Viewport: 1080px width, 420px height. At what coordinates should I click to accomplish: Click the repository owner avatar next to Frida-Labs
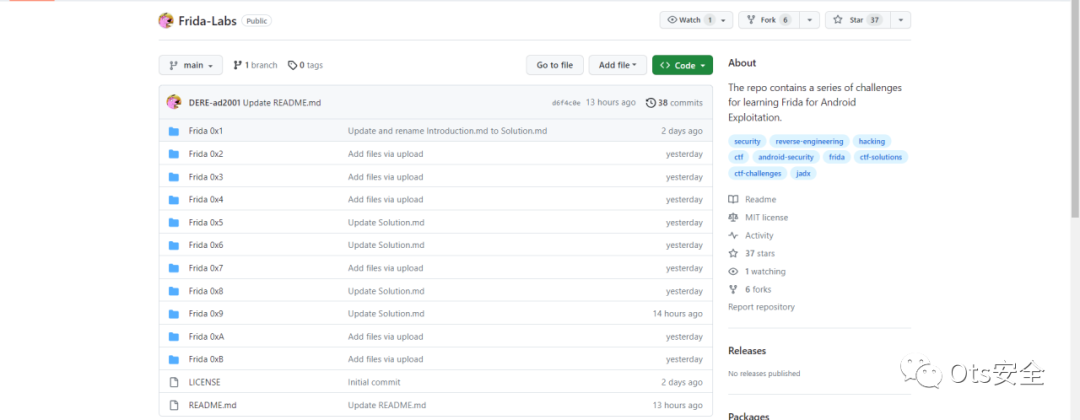tap(166, 21)
